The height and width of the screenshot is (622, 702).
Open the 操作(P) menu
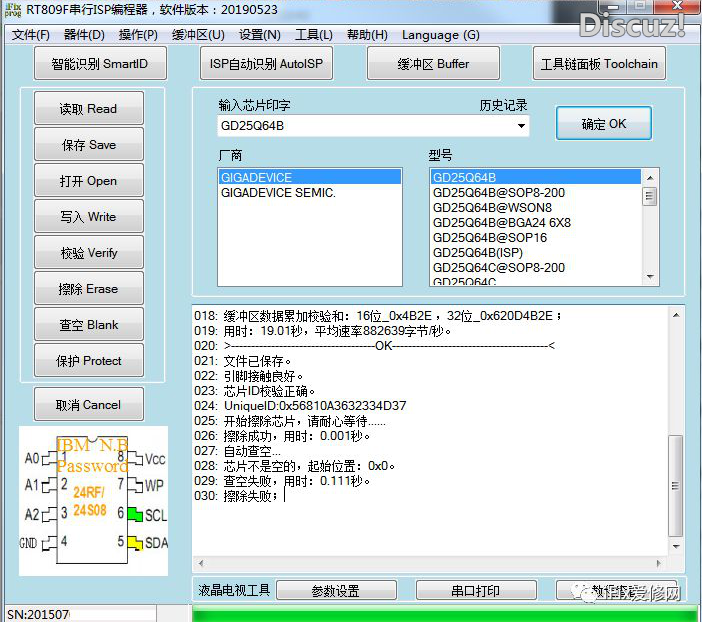click(x=138, y=35)
